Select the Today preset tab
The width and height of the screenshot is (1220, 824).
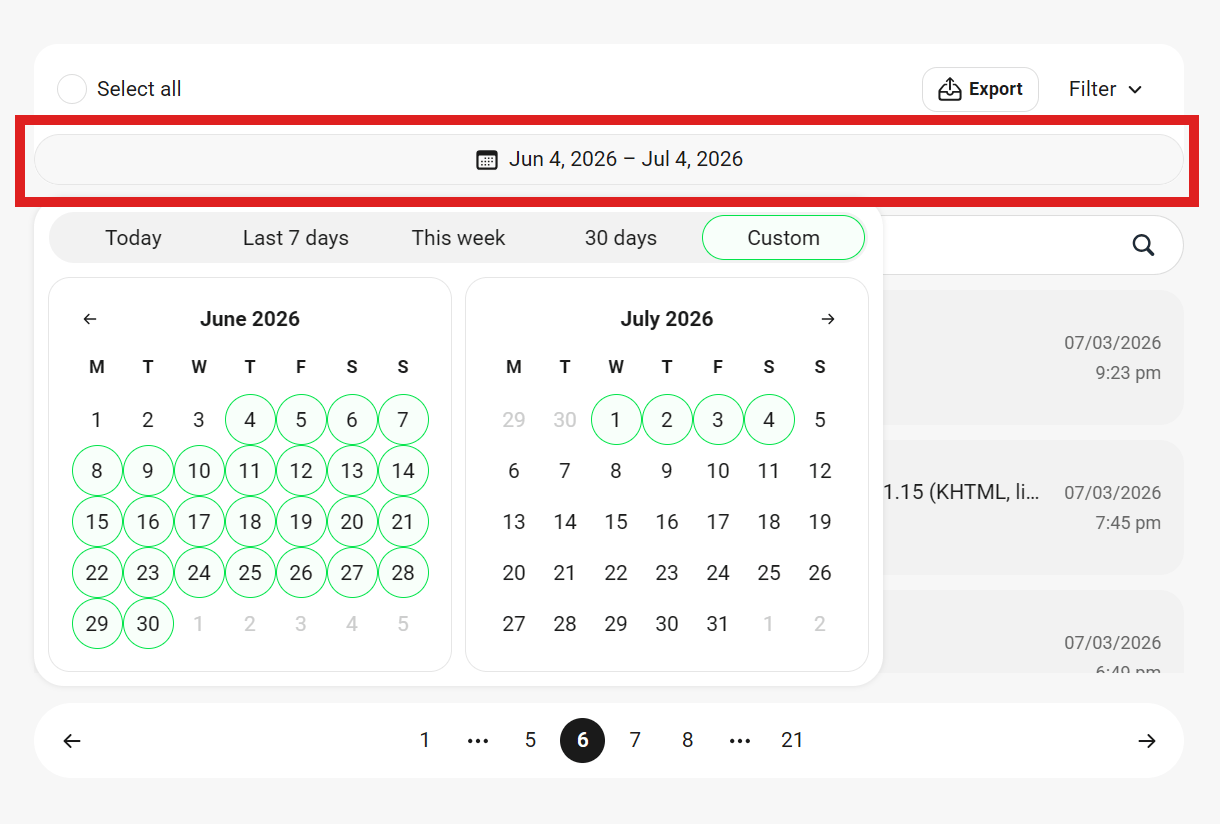coord(133,238)
